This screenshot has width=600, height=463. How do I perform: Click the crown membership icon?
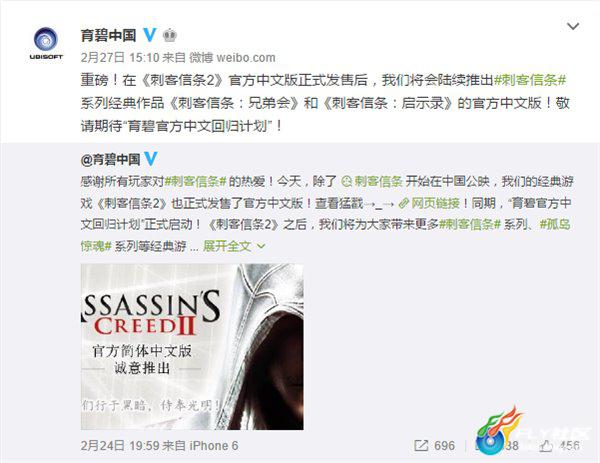170,35
